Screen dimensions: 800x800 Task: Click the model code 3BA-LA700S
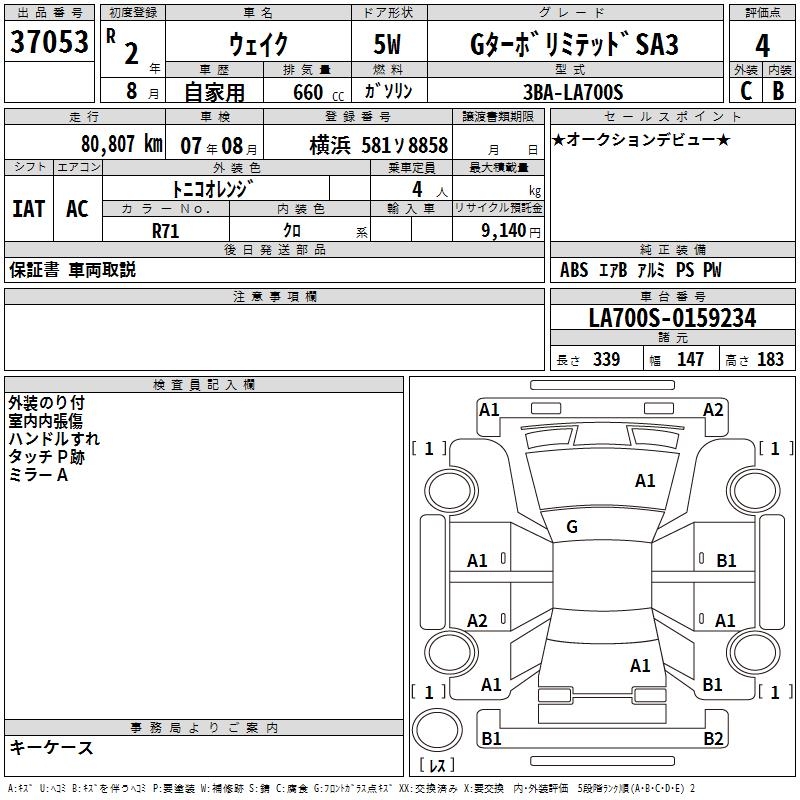[x=573, y=92]
